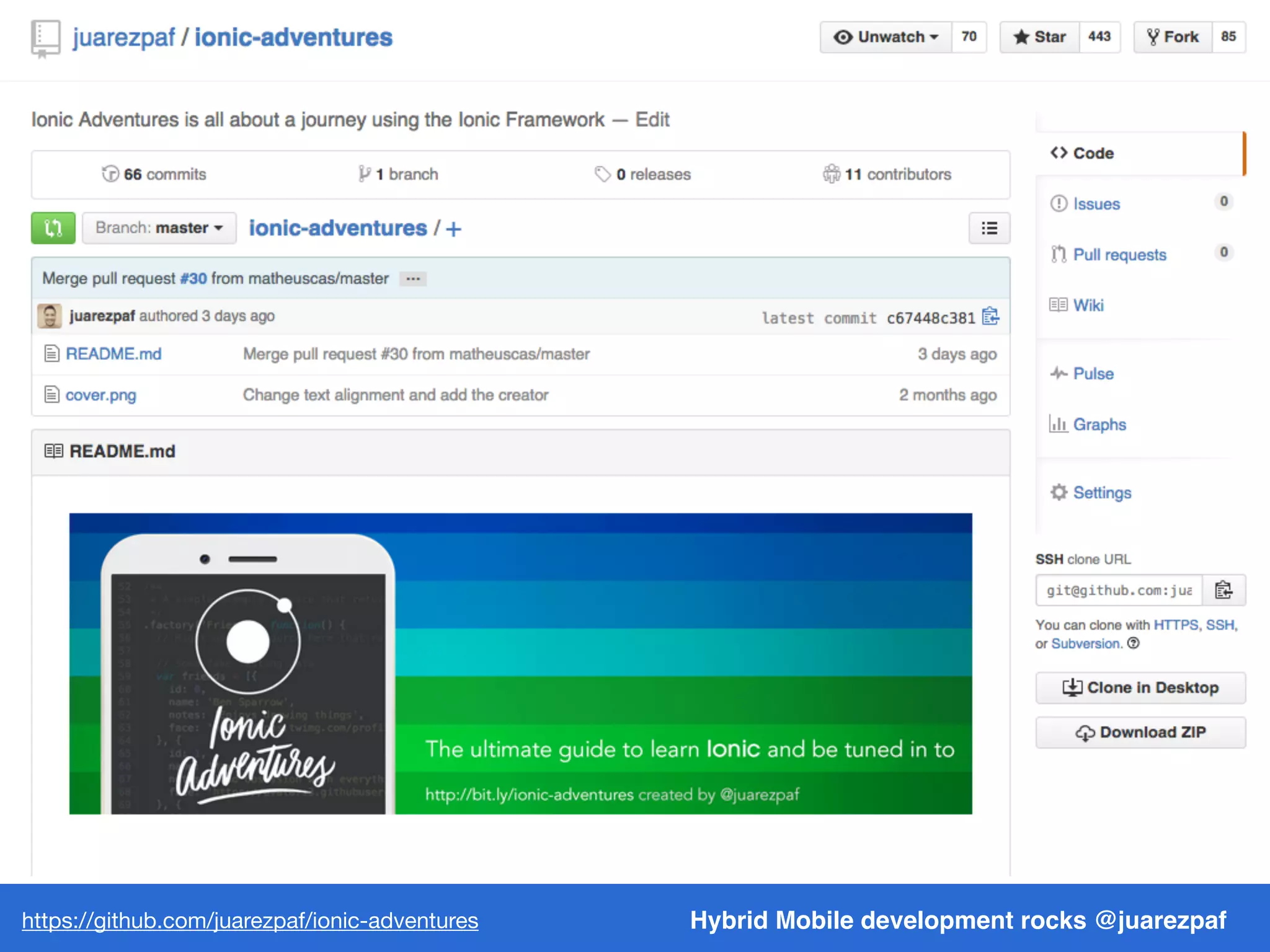Click the Pull requests count badge 0
This screenshot has width=1270, height=952.
click(x=1223, y=252)
